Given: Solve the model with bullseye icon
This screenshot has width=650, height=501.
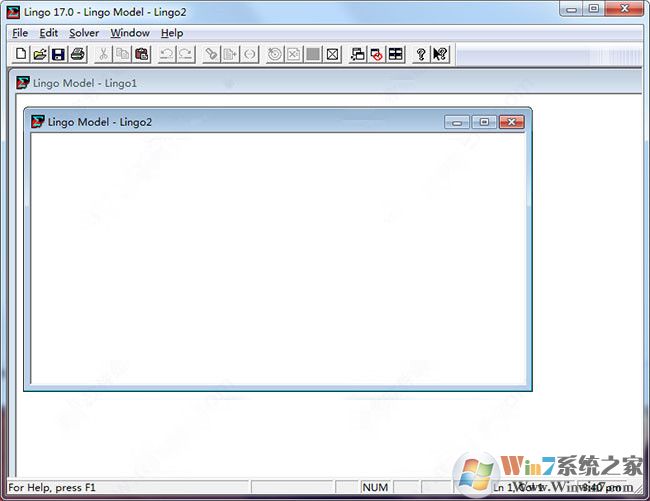Looking at the screenshot, I should click(274, 54).
